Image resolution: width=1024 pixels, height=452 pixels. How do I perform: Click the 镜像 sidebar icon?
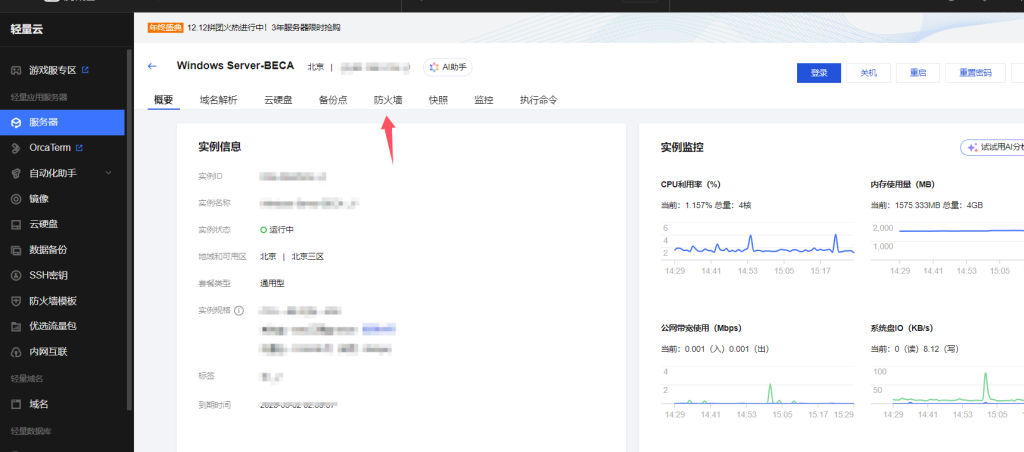pos(16,199)
